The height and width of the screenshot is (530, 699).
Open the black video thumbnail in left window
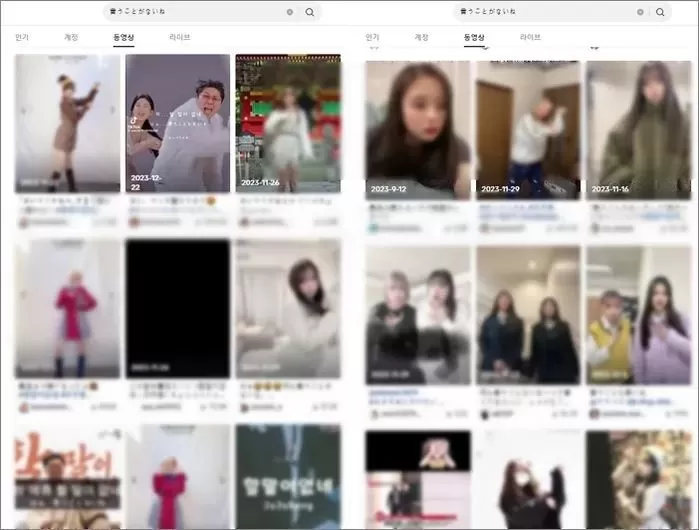coord(178,308)
